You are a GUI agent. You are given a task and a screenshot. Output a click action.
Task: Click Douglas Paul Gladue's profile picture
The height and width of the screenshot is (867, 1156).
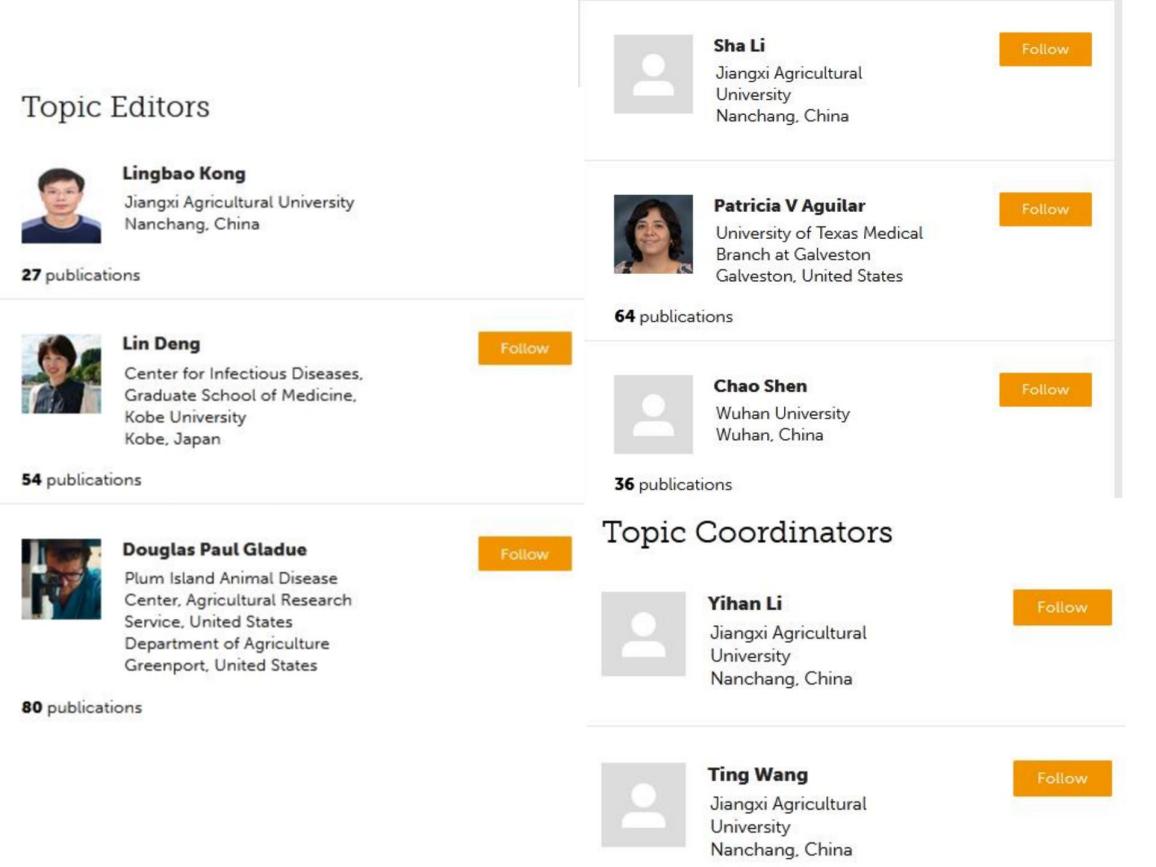[x=61, y=579]
